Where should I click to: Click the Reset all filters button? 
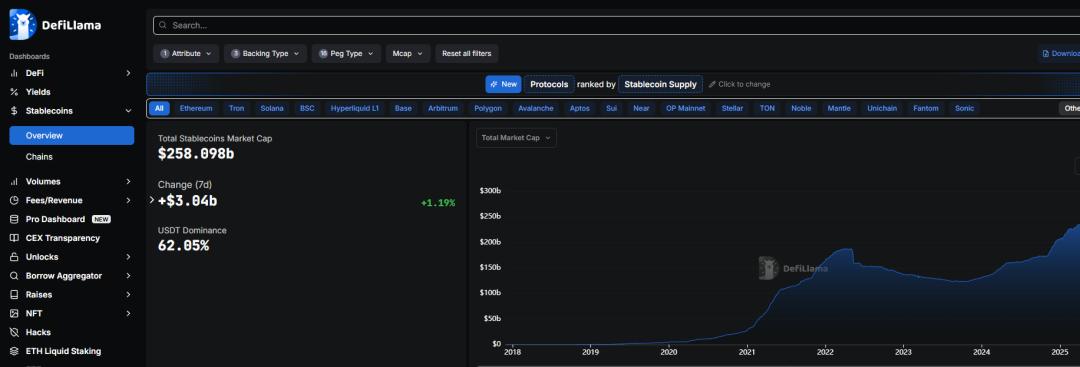466,54
